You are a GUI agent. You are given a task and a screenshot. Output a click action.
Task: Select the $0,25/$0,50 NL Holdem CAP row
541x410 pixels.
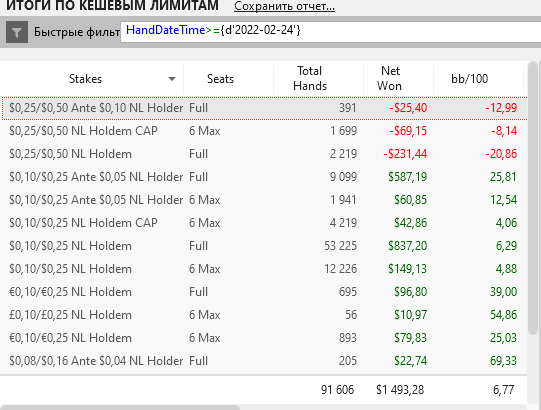pos(265,131)
